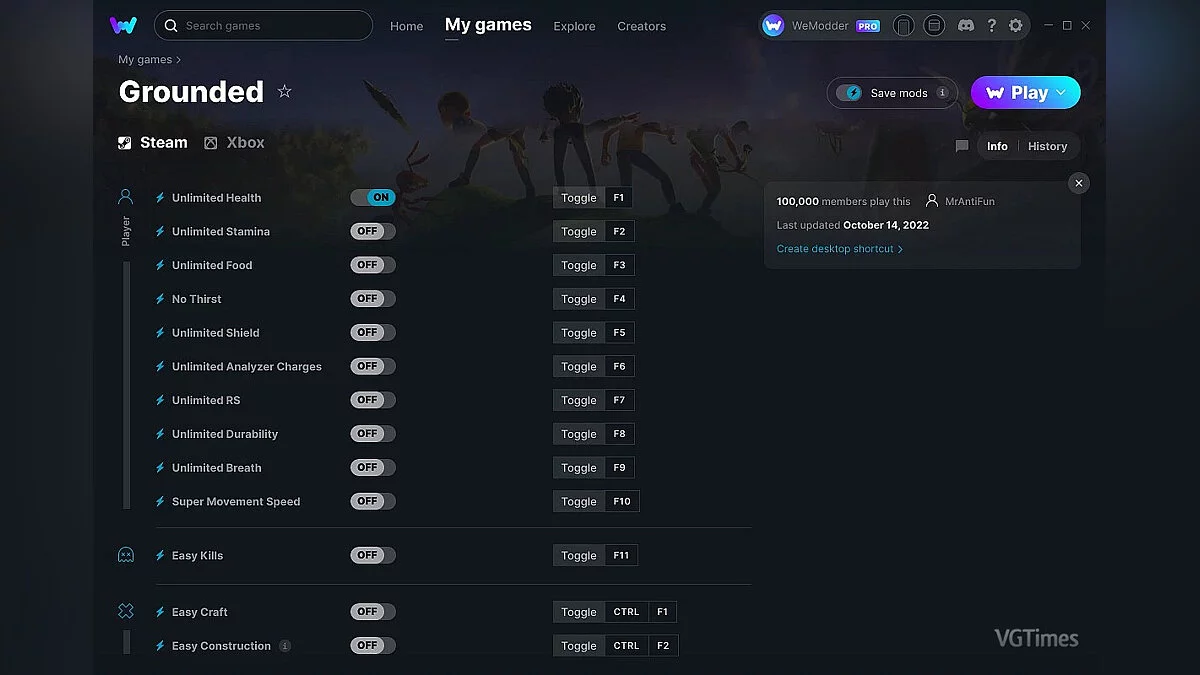Click the F5 hotkey for Unlimited Shield
The height and width of the screenshot is (675, 1200).
pyautogui.click(x=619, y=333)
